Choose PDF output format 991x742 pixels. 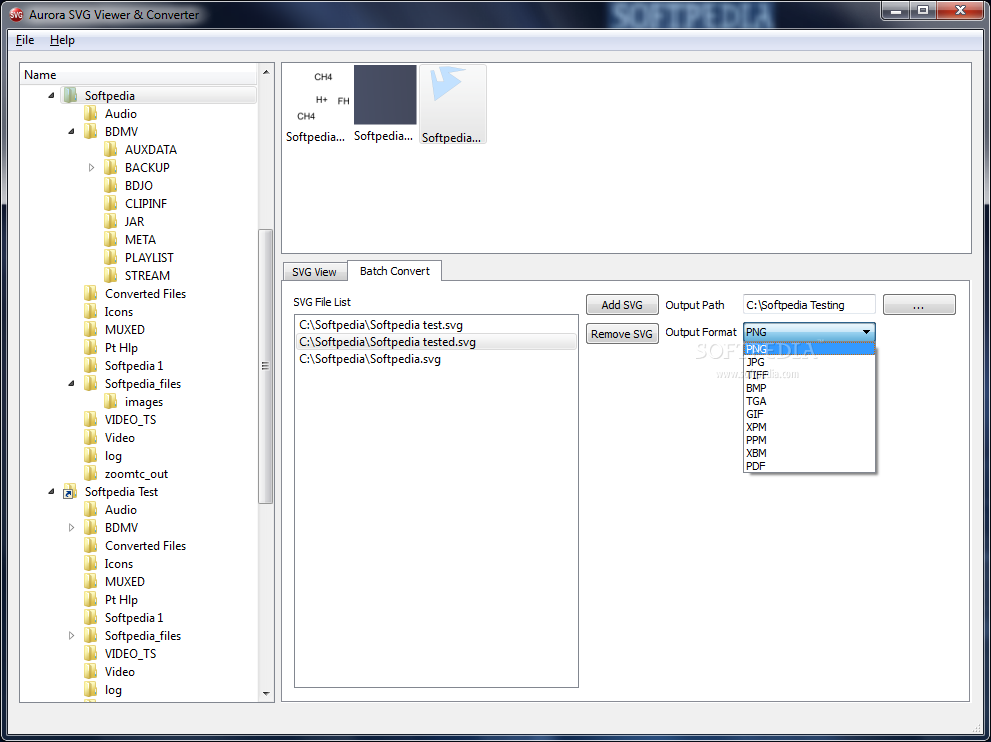(x=809, y=466)
